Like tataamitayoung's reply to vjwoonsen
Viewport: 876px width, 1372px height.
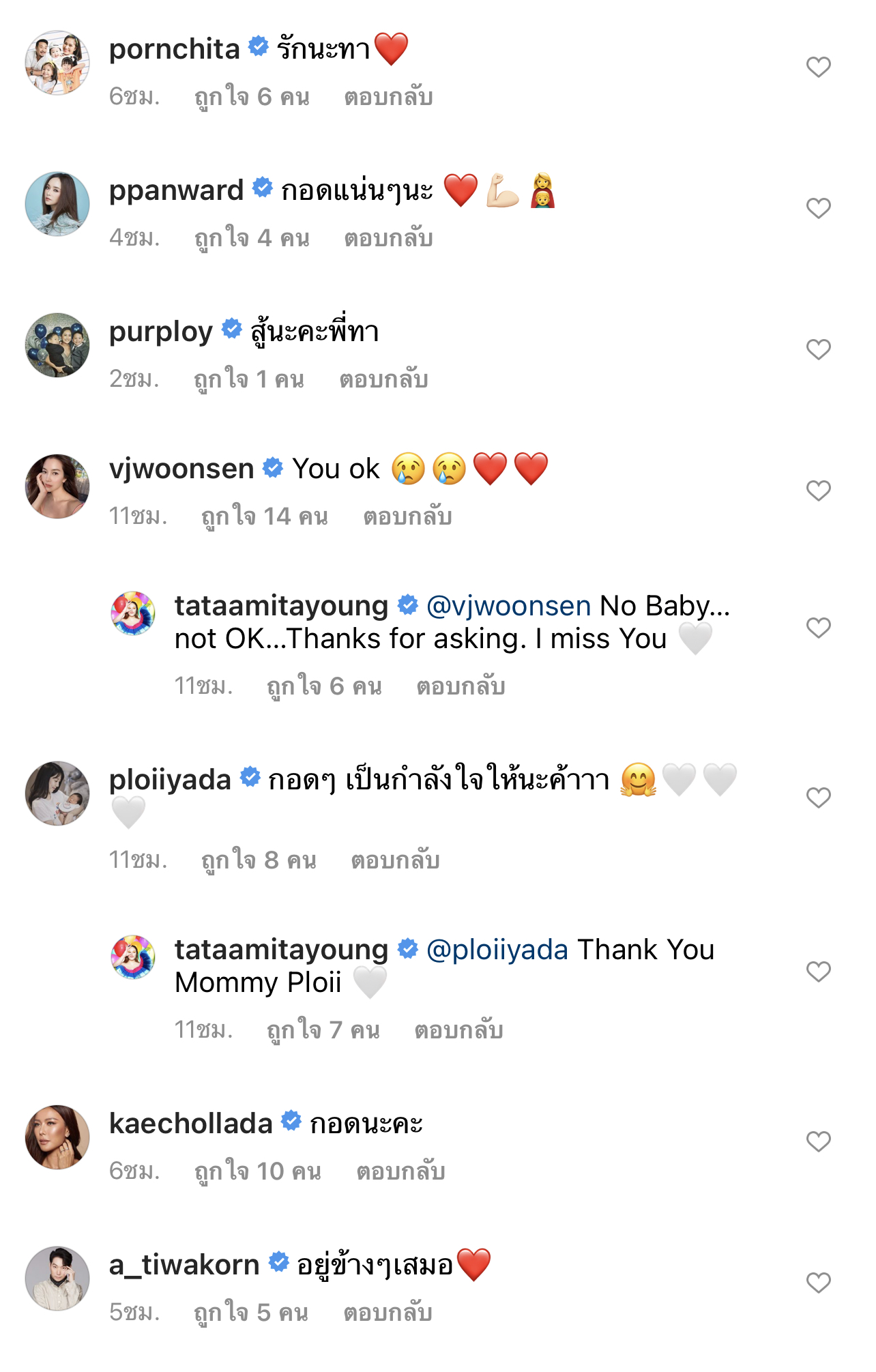[818, 628]
